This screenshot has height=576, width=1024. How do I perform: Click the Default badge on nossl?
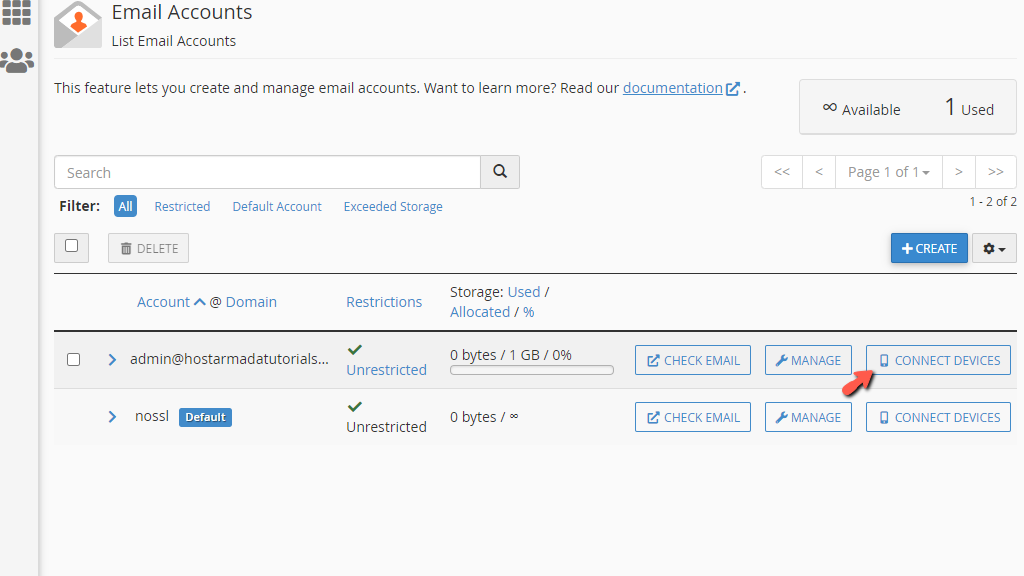[x=205, y=417]
